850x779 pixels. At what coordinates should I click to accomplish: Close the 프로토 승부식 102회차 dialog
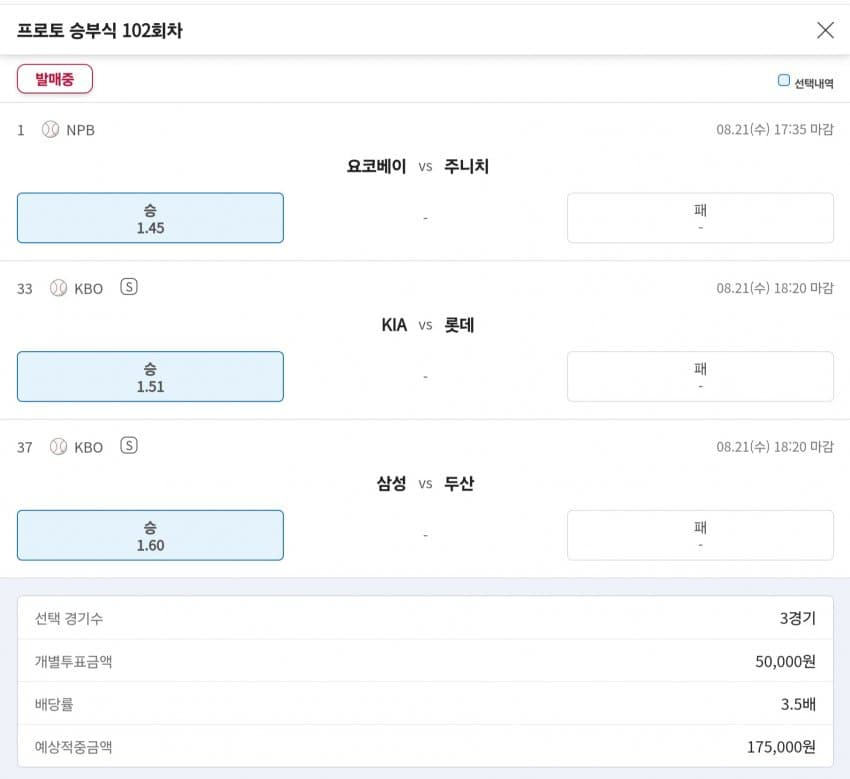click(825, 30)
